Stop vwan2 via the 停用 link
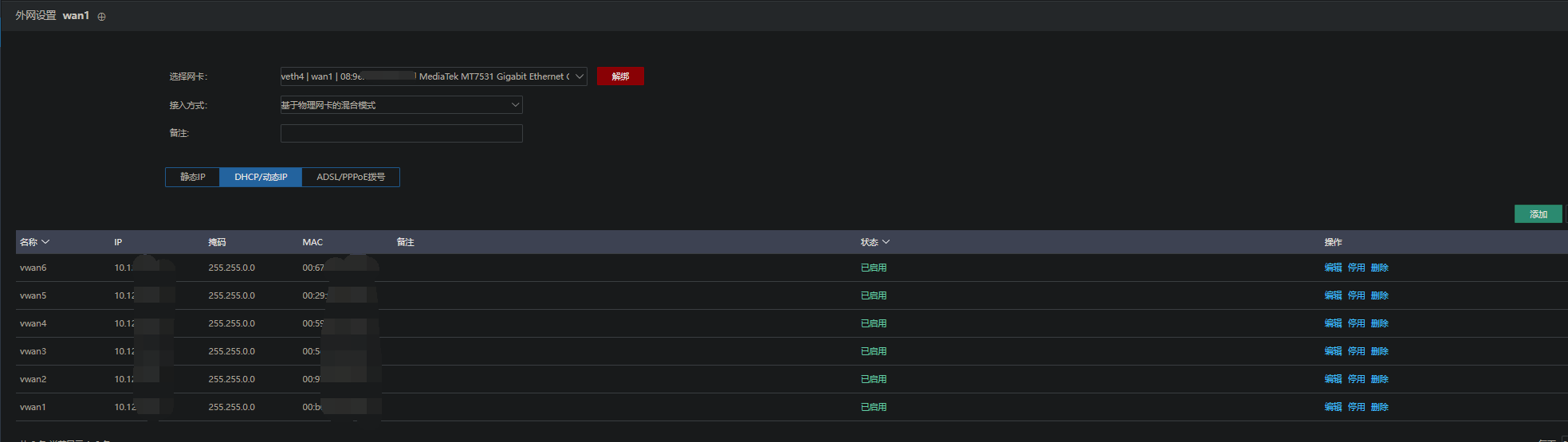This screenshot has width=1568, height=442. tap(1356, 379)
